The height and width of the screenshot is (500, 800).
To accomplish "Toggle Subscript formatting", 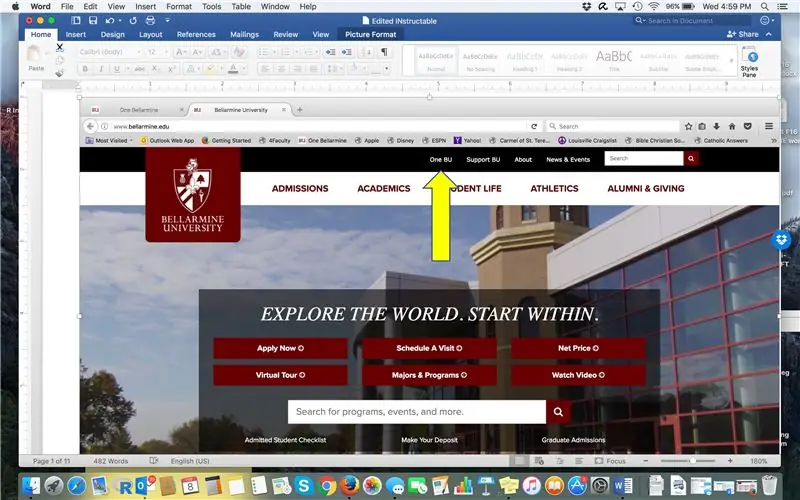I will click(x=156, y=68).
